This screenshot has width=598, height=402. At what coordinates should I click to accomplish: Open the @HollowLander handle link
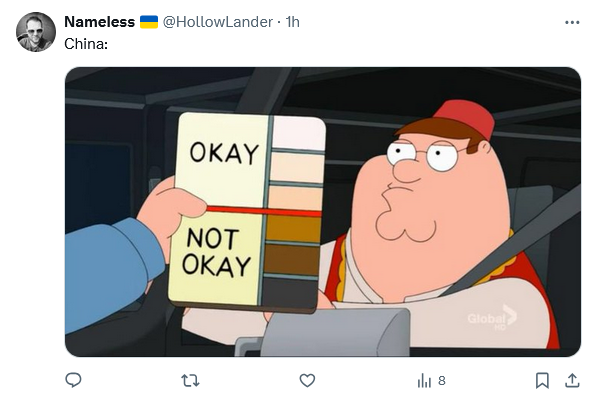coord(218,22)
